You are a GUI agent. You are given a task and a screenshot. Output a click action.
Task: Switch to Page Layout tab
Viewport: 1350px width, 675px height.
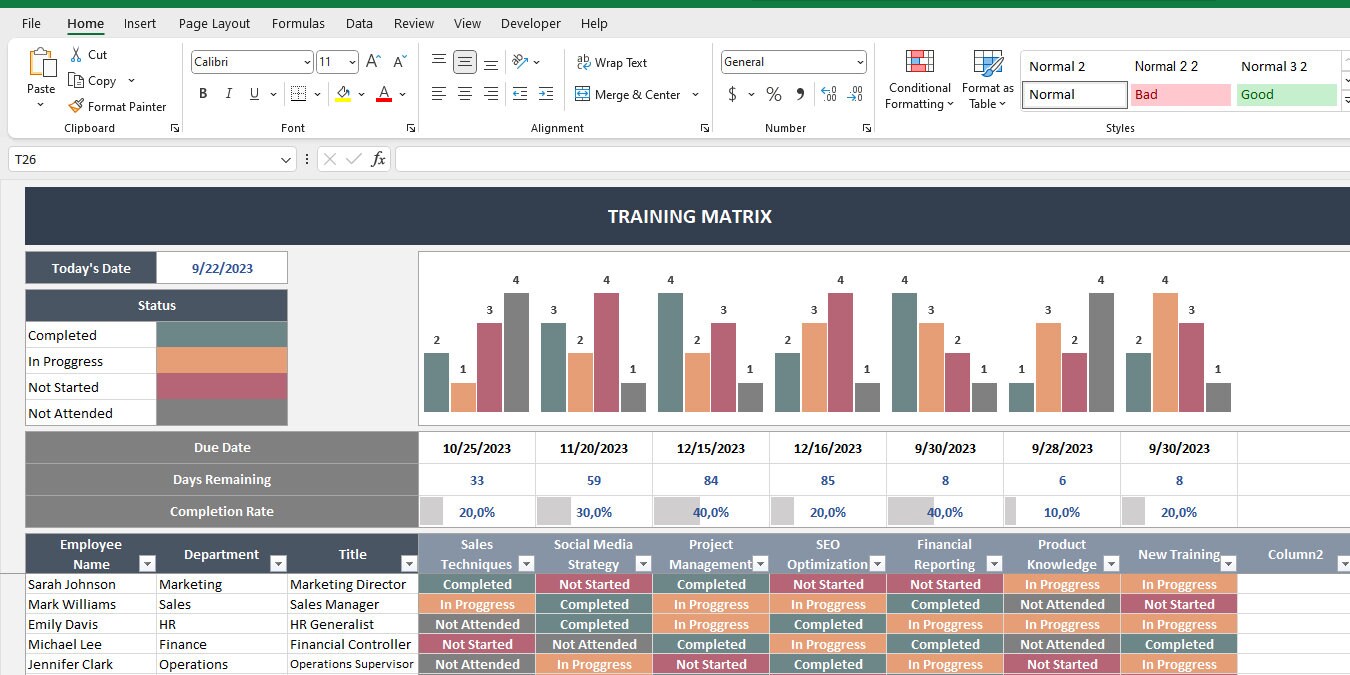click(215, 23)
